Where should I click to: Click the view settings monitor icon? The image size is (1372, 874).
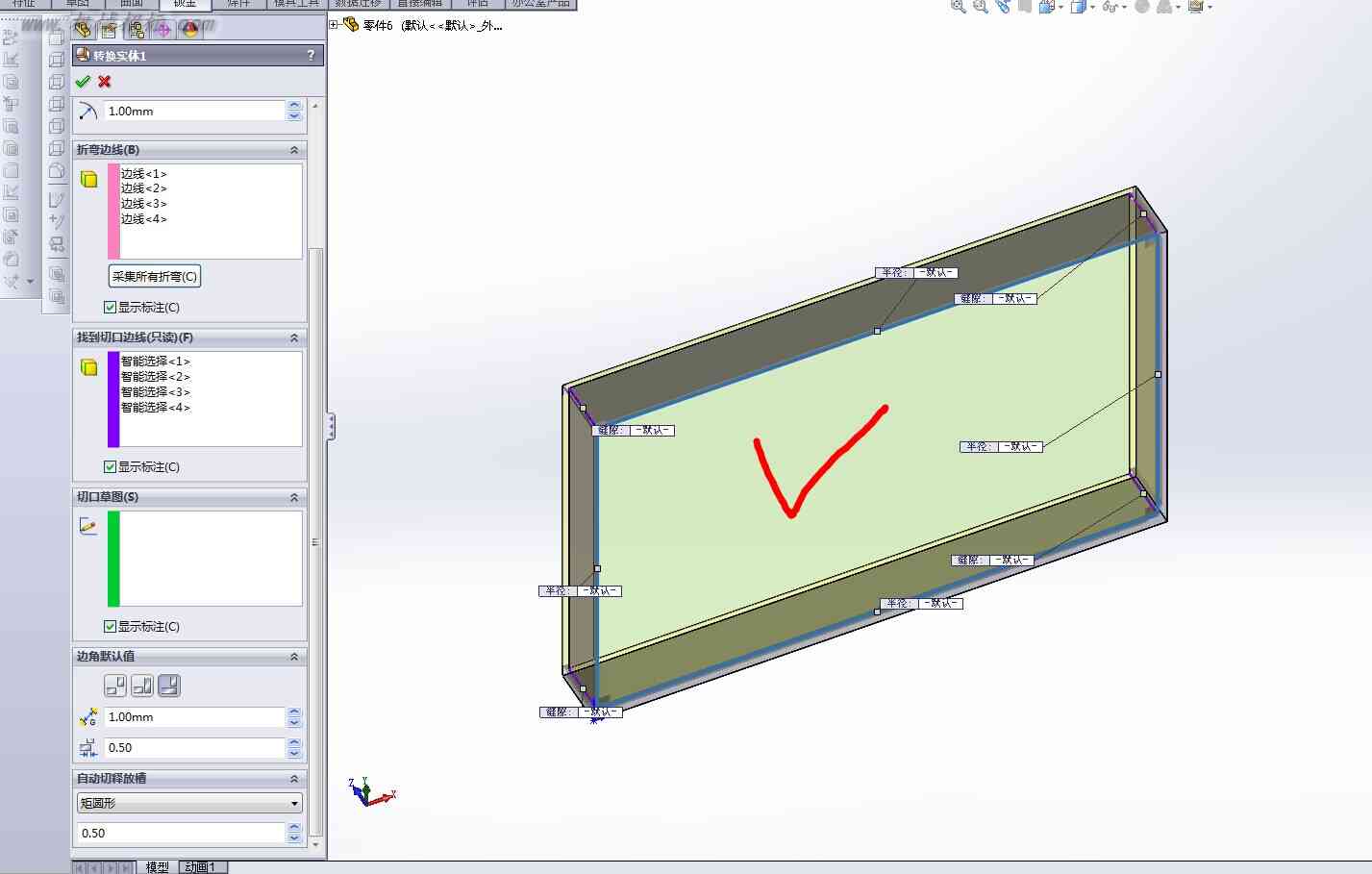point(1195,7)
